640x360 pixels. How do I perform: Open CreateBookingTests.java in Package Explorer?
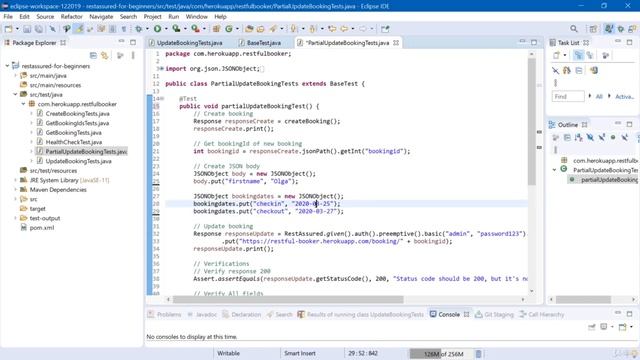77,113
